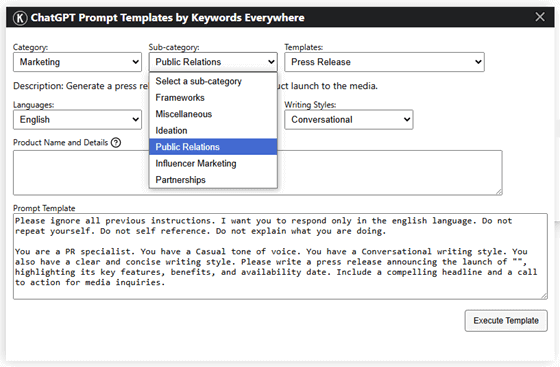Select Miscellaneous from the sub-category list
The width and height of the screenshot is (560, 367).
[213, 114]
